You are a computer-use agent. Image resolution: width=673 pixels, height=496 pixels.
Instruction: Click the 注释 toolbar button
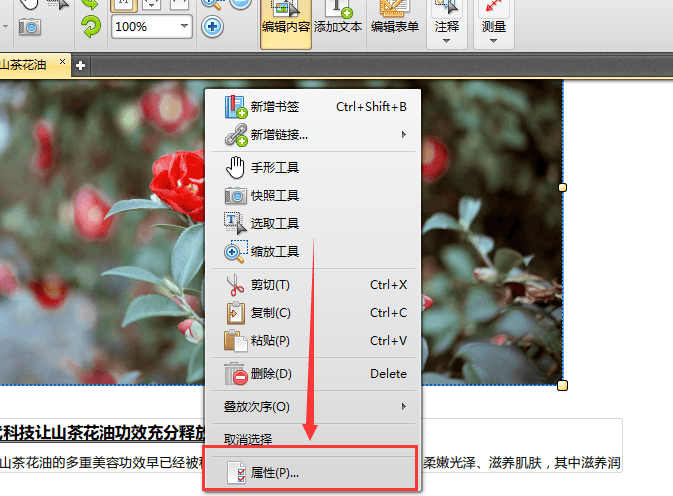click(446, 24)
